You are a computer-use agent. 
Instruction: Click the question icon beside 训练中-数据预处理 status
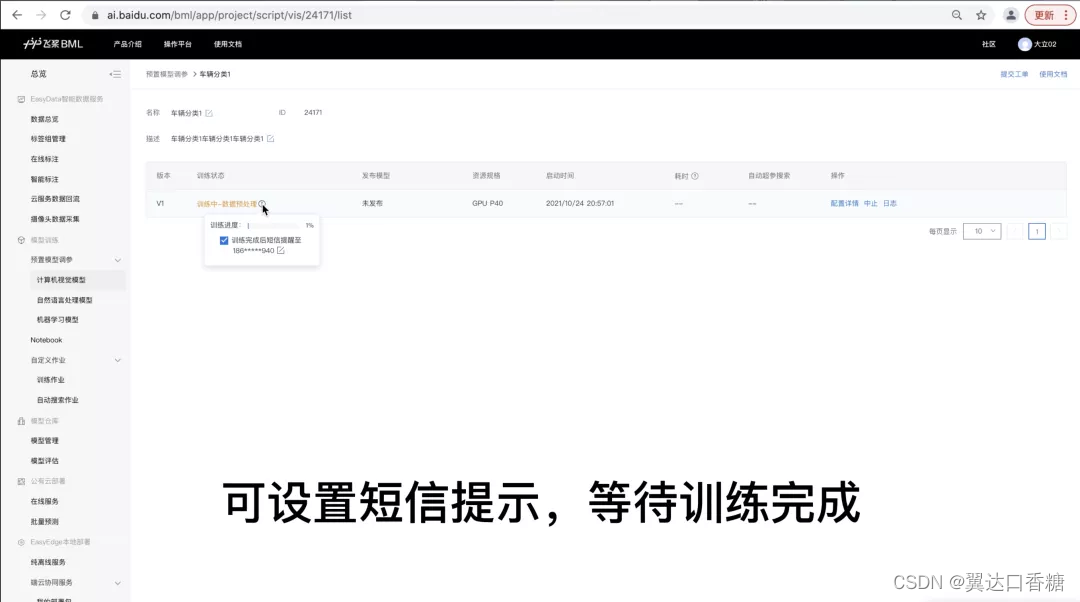coord(262,204)
